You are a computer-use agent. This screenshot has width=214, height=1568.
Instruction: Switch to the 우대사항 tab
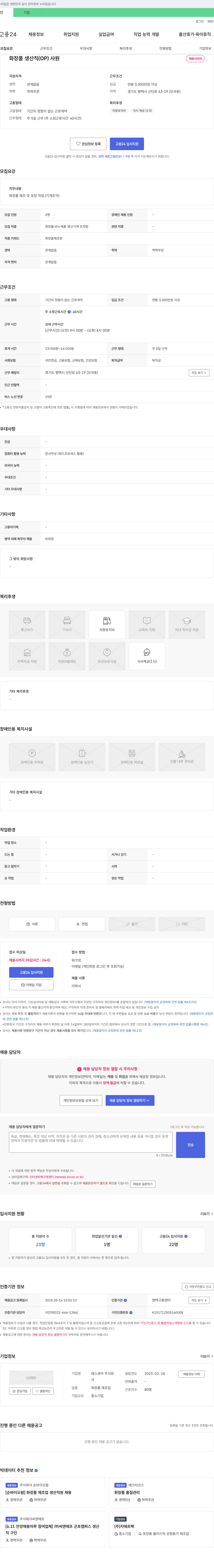click(x=86, y=48)
